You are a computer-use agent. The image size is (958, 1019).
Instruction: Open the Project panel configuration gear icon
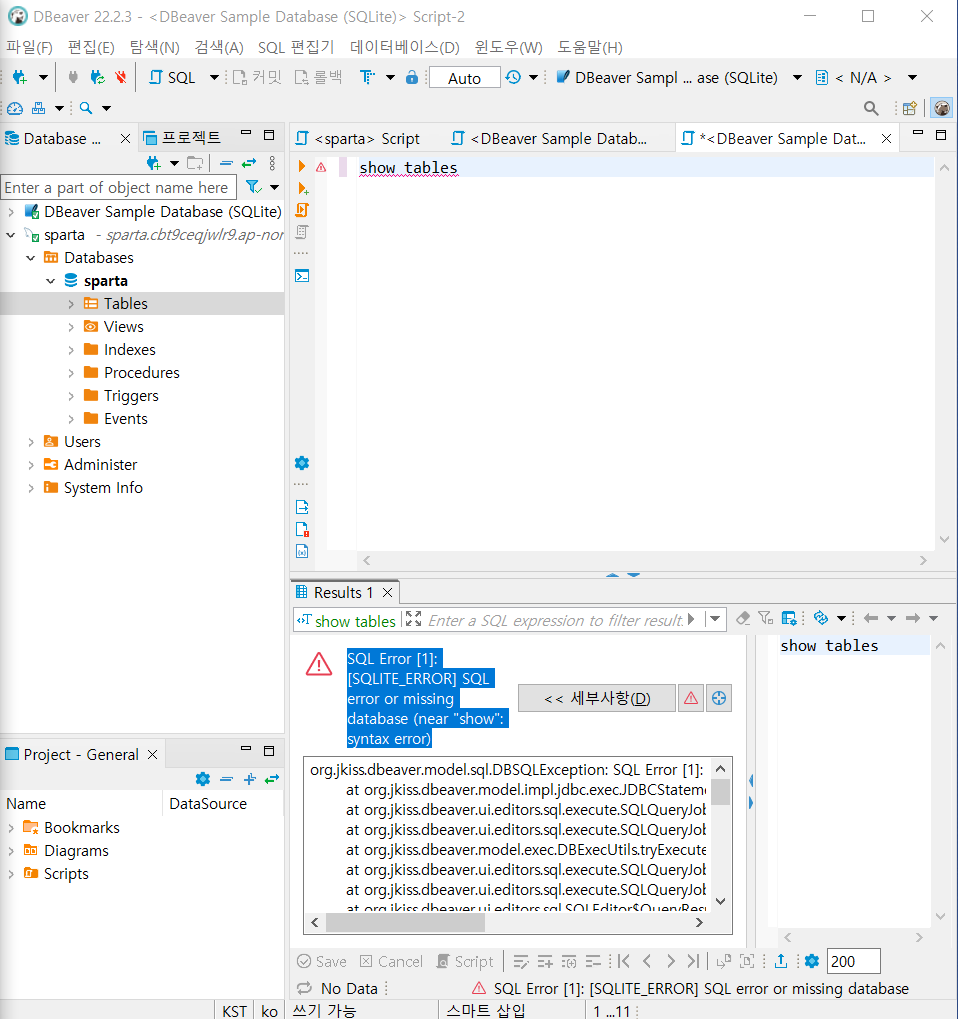[x=203, y=779]
